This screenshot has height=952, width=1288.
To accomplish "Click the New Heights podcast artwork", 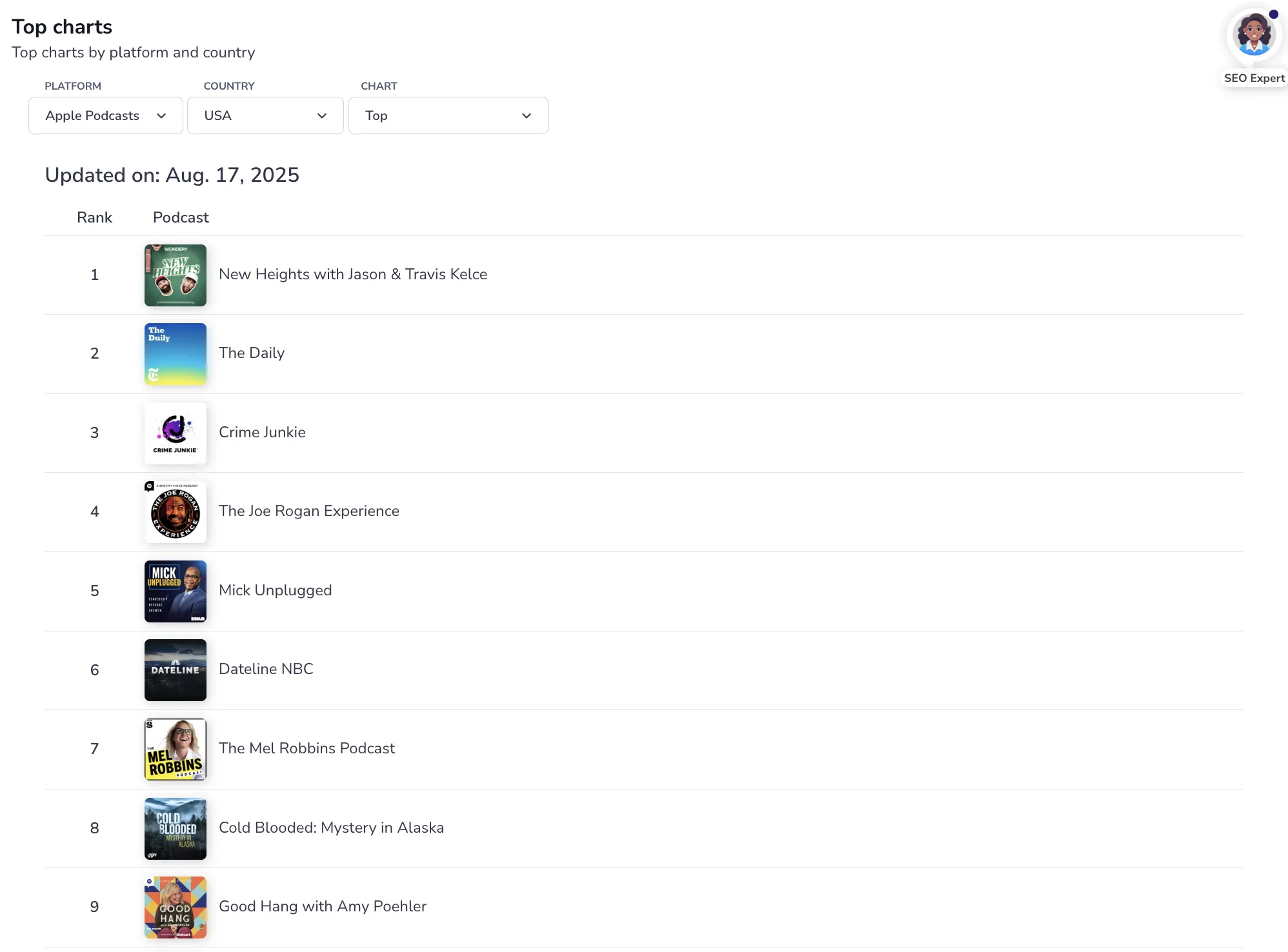I will (x=176, y=275).
